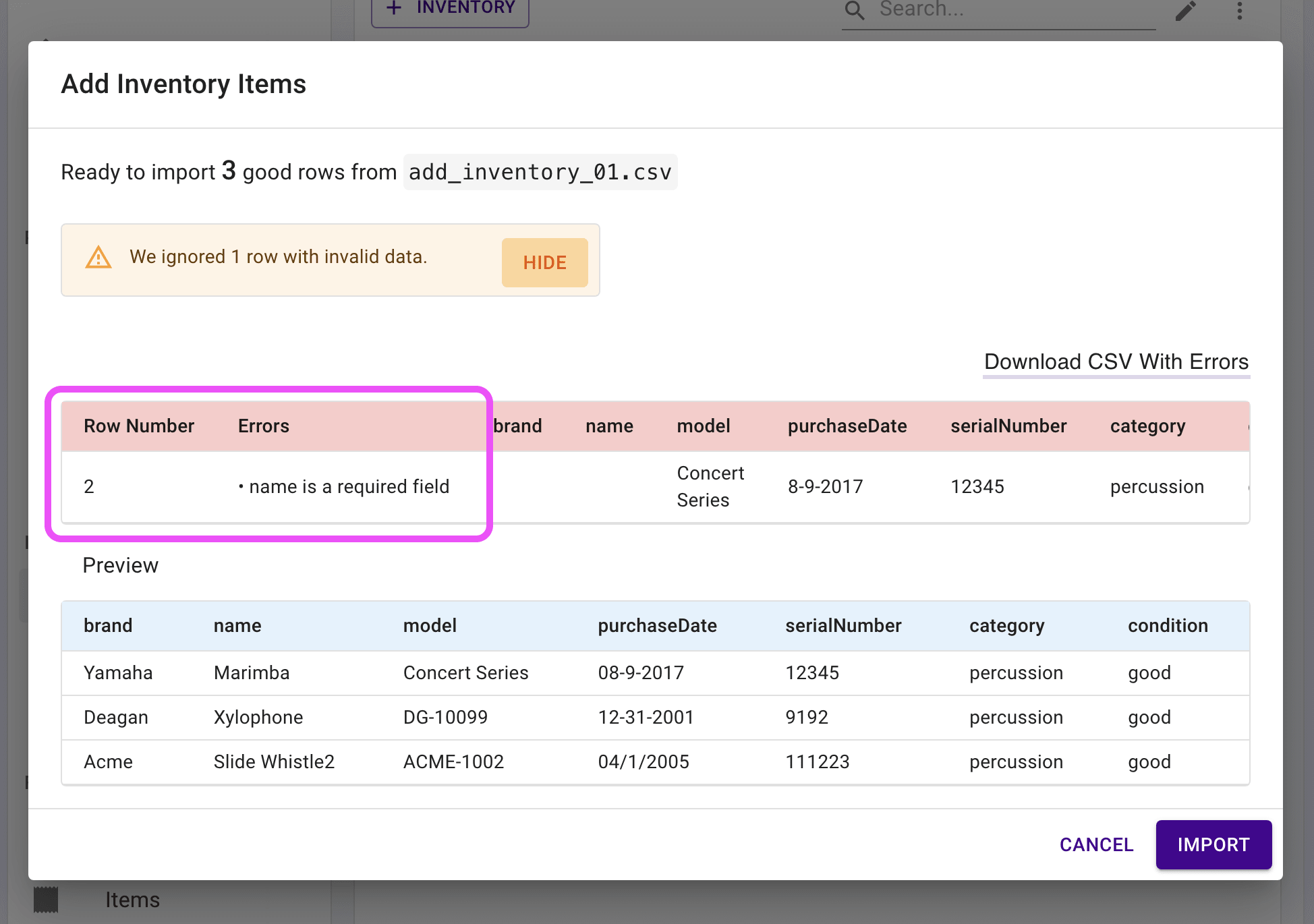Open Items in the sidebar

pyautogui.click(x=132, y=900)
